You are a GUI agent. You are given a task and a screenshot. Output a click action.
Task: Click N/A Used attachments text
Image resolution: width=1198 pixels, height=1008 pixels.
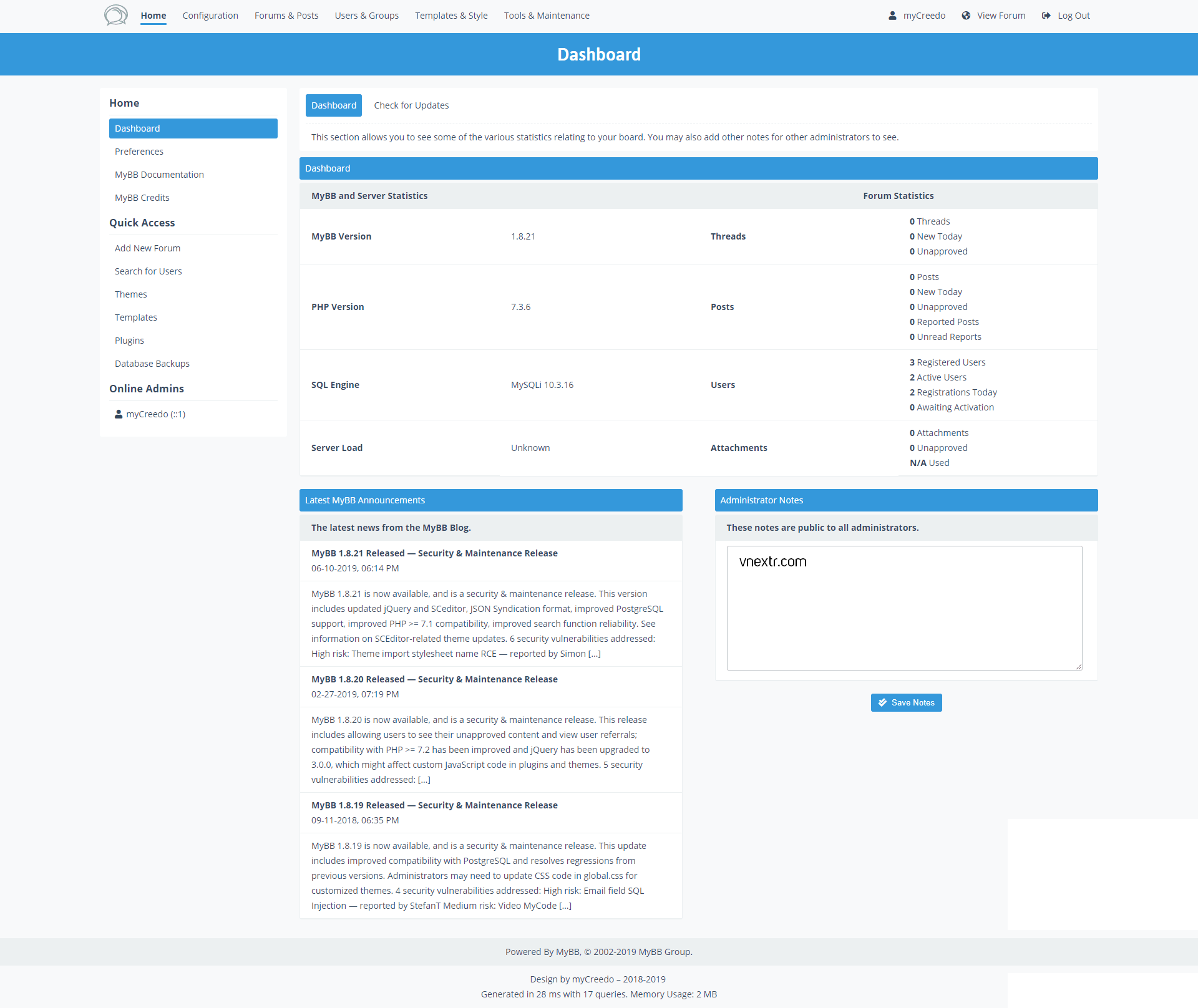click(930, 463)
